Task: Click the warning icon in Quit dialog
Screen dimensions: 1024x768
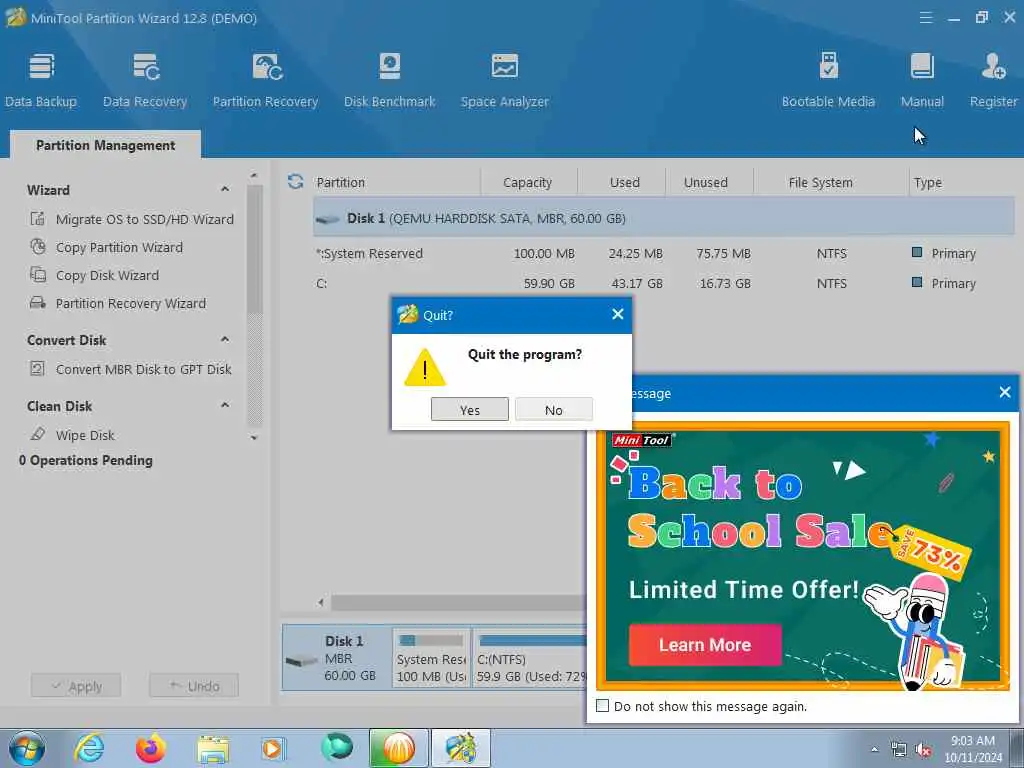Action: tap(424, 368)
